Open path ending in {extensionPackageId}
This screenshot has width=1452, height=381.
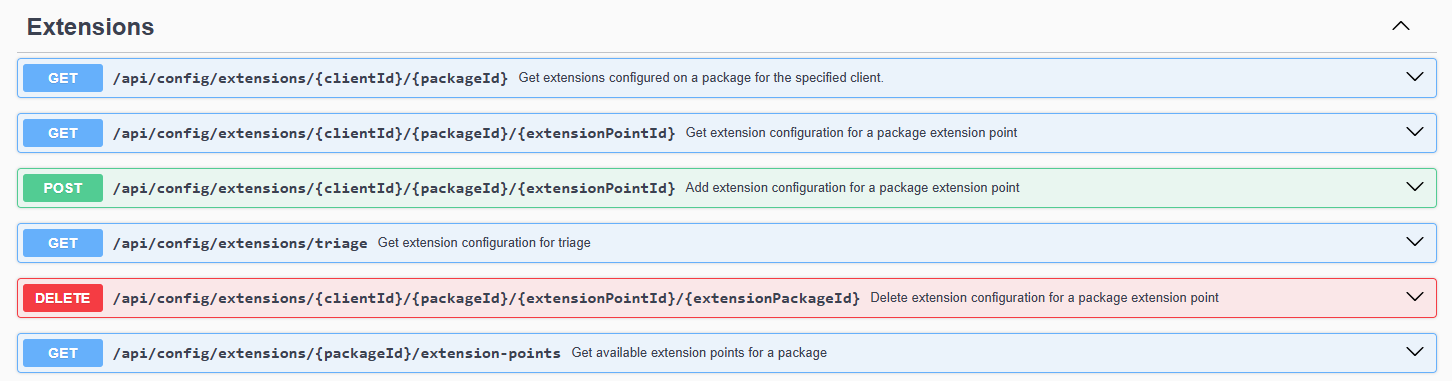click(x=487, y=298)
